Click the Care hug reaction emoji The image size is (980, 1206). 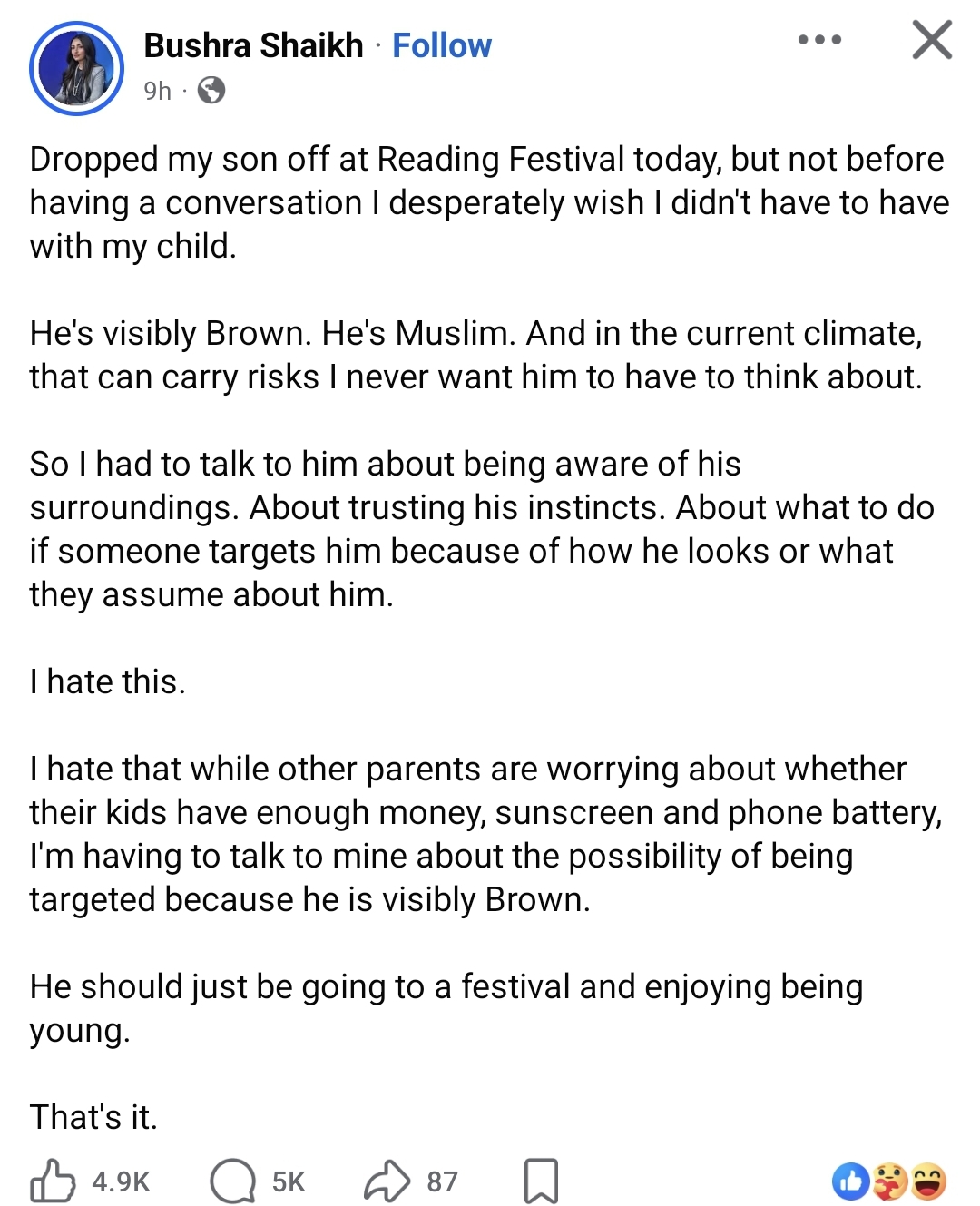click(x=890, y=1181)
